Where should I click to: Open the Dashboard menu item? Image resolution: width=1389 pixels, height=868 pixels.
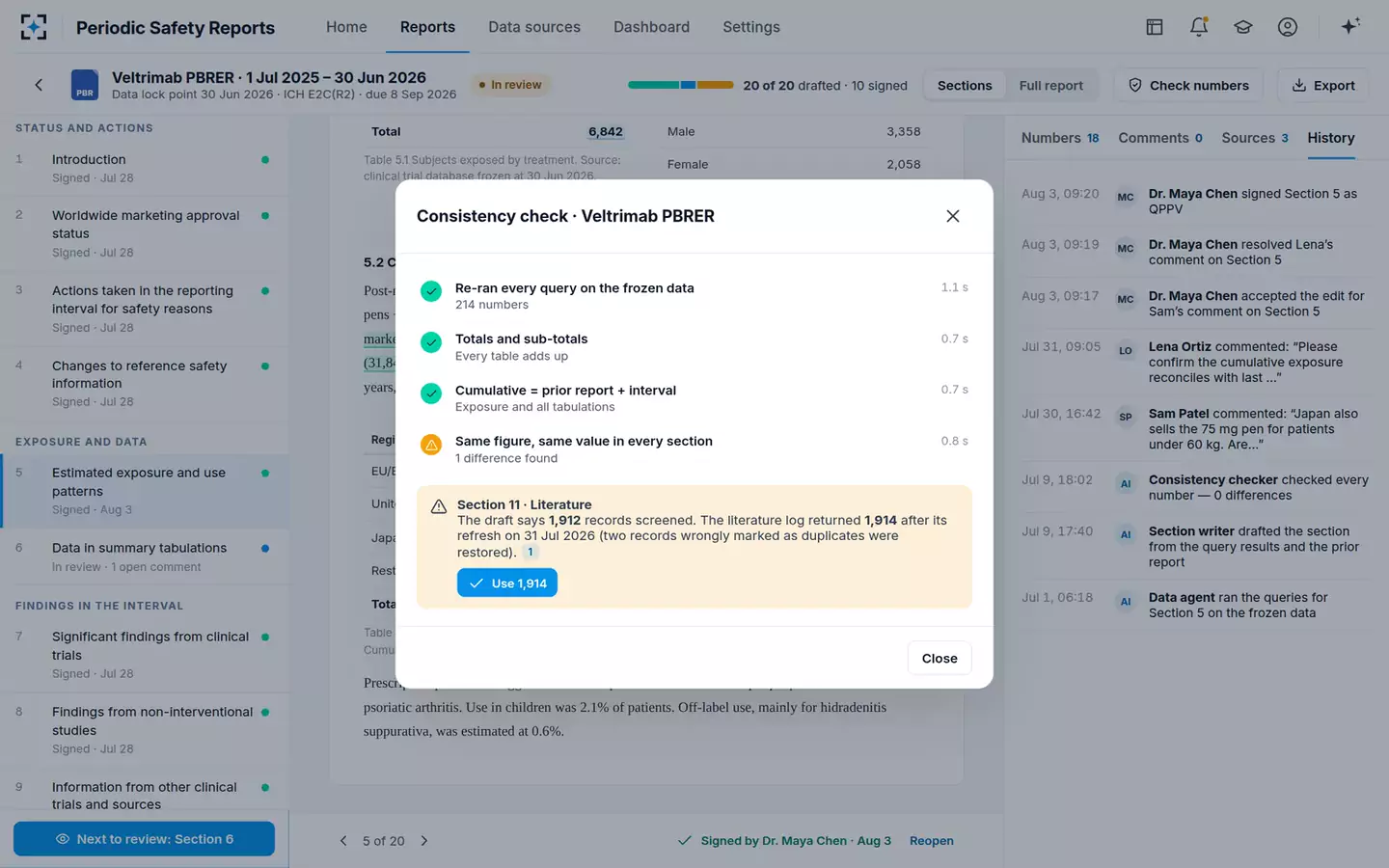[x=651, y=27]
